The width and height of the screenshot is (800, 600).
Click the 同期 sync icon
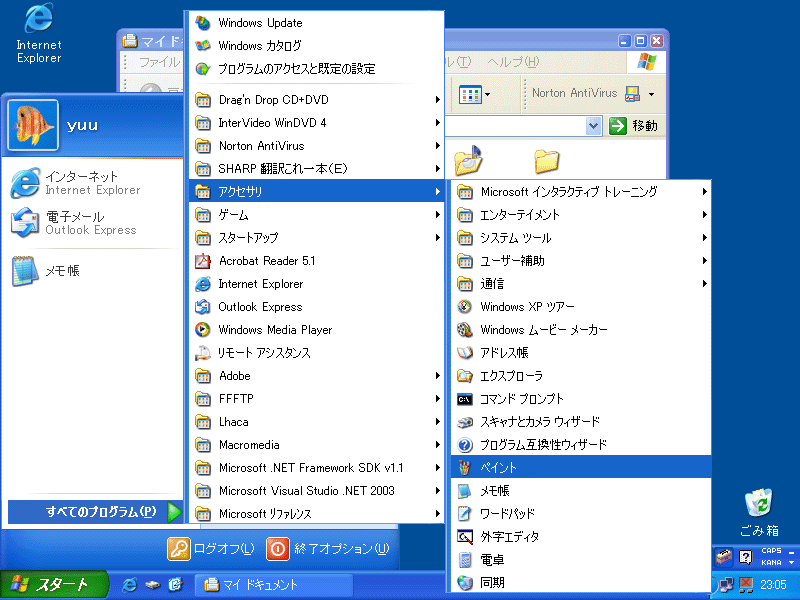coord(464,583)
